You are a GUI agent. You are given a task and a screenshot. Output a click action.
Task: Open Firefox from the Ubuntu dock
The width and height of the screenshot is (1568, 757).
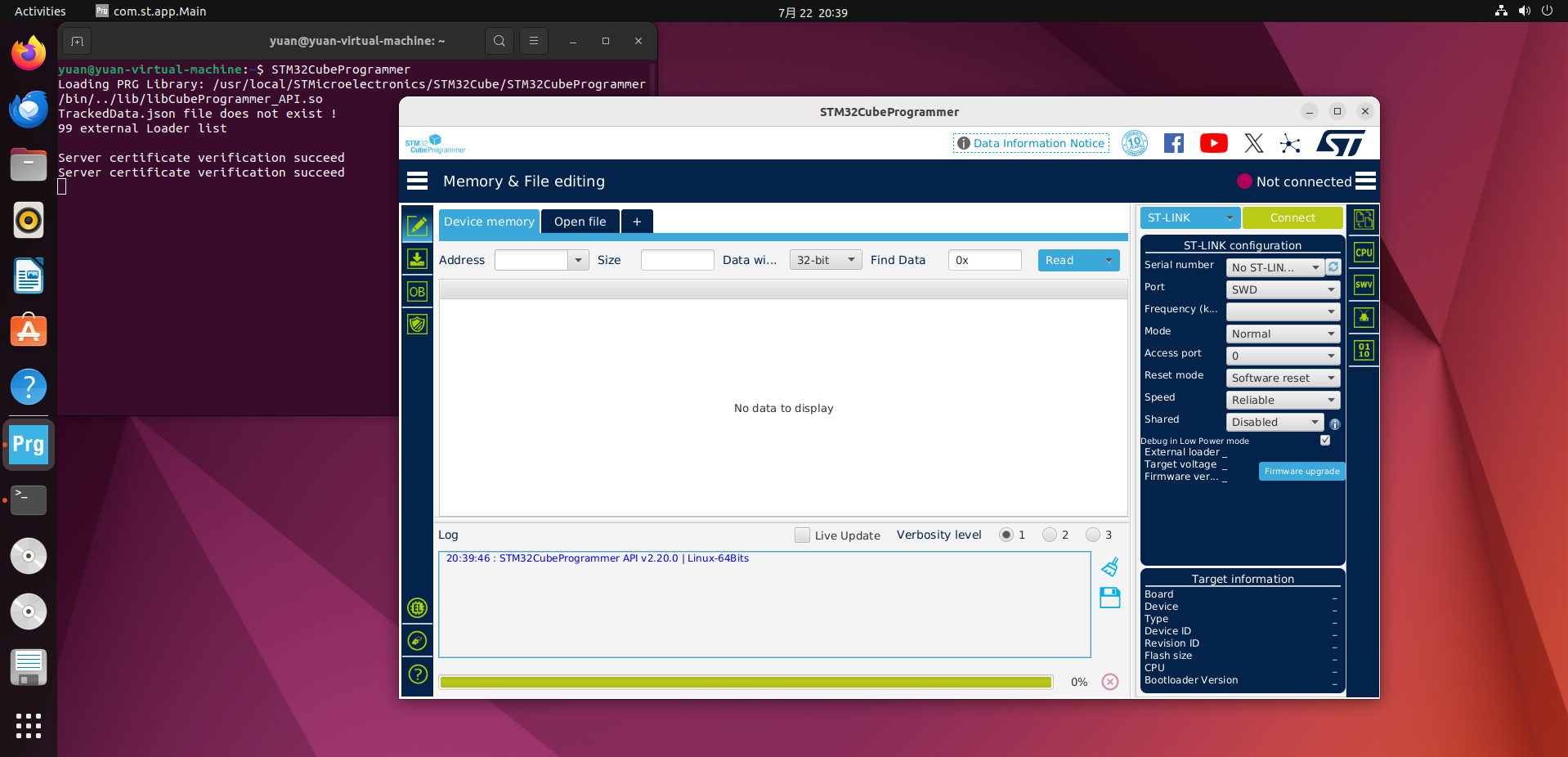tap(29, 54)
